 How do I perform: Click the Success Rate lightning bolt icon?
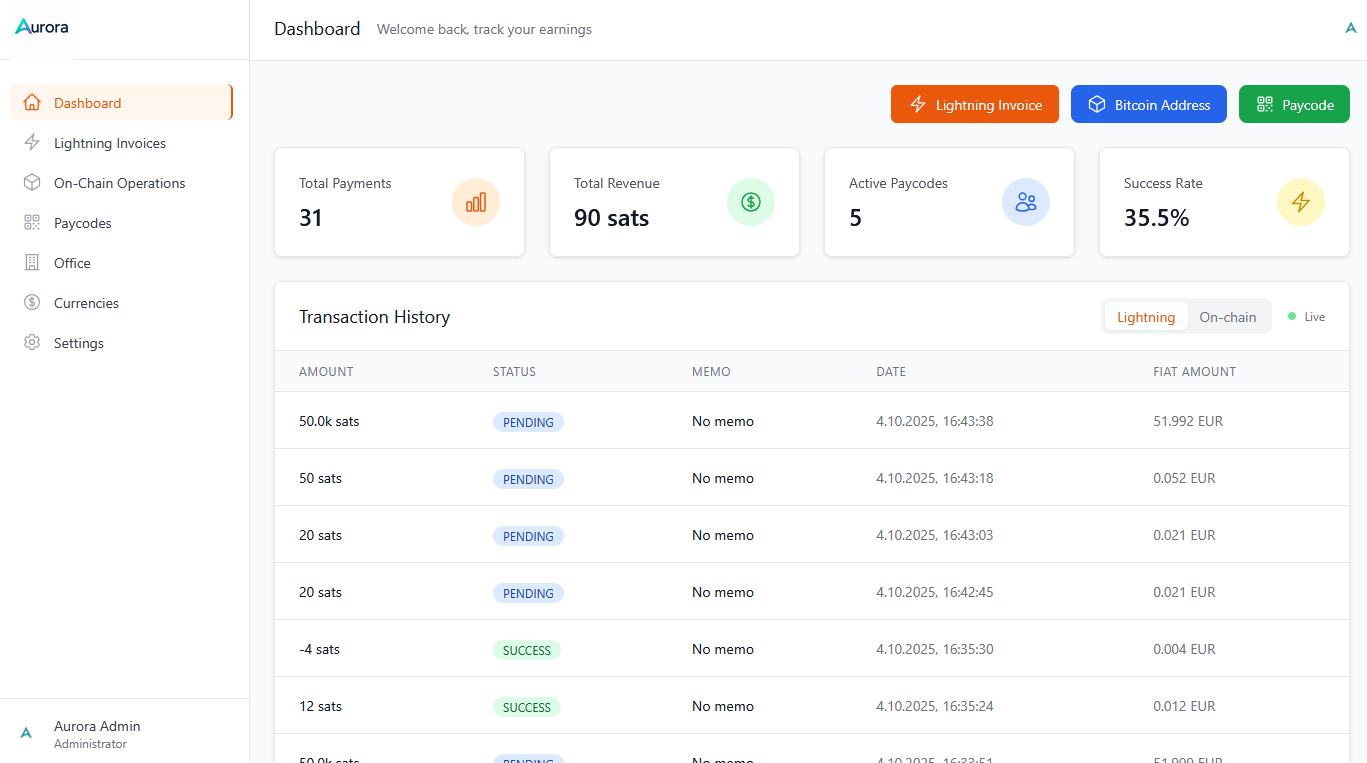pyautogui.click(x=1300, y=202)
